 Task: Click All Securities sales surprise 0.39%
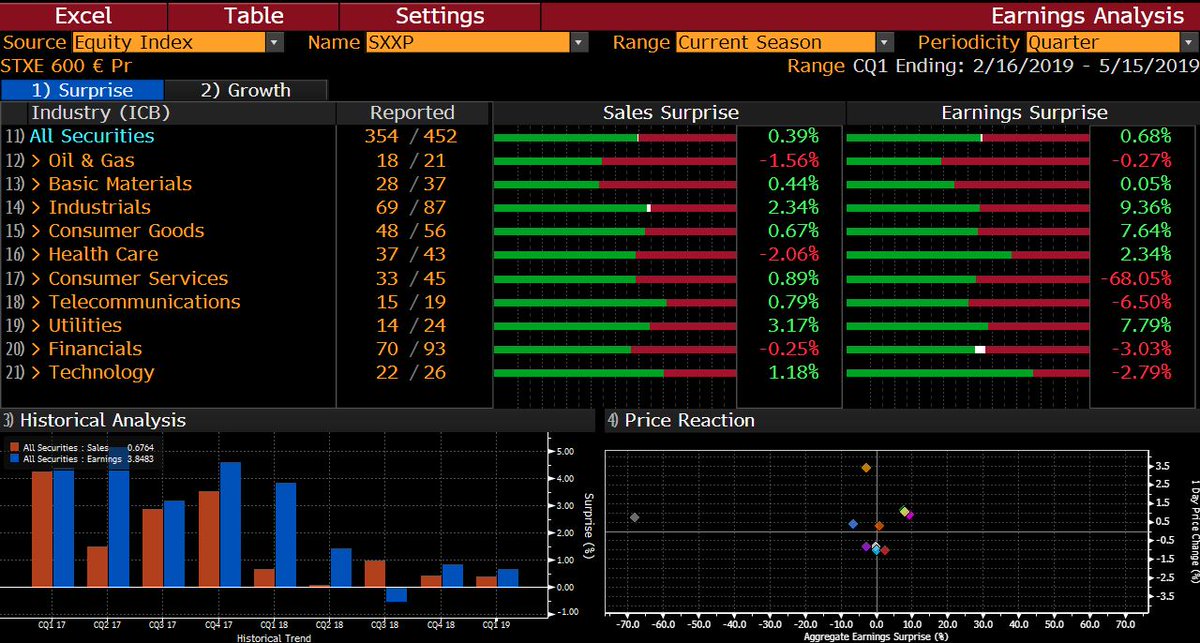(793, 136)
